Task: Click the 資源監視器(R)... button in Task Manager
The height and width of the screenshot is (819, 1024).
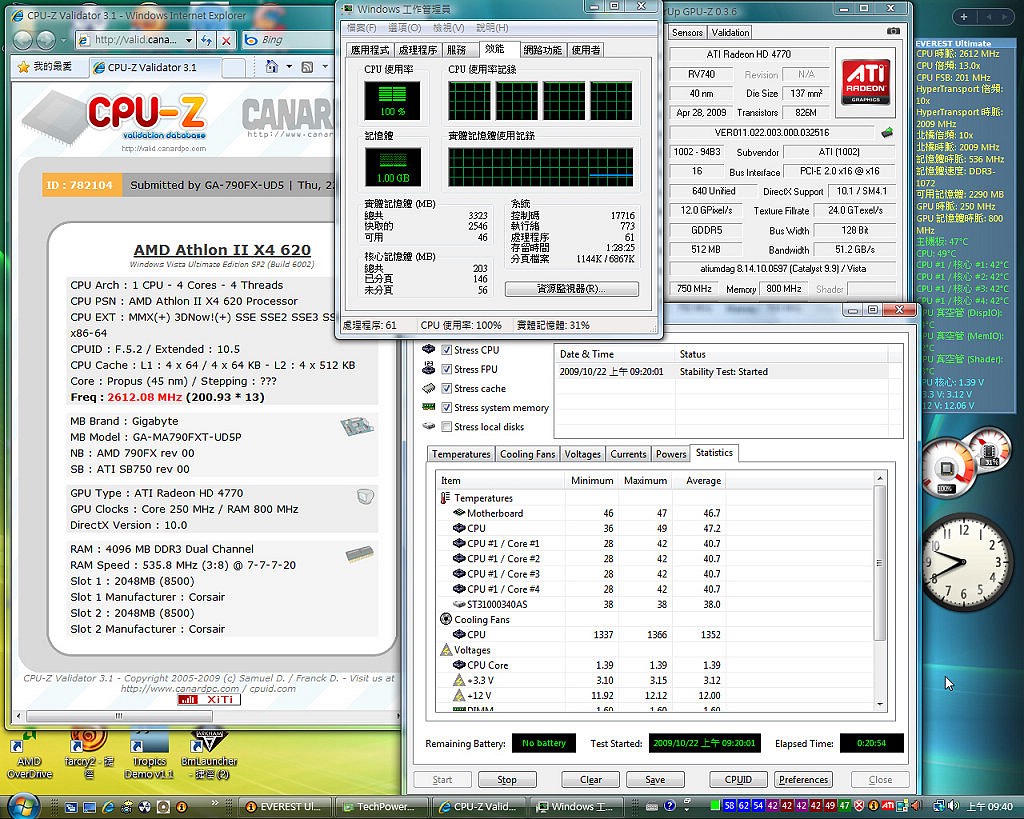Action: (x=571, y=289)
